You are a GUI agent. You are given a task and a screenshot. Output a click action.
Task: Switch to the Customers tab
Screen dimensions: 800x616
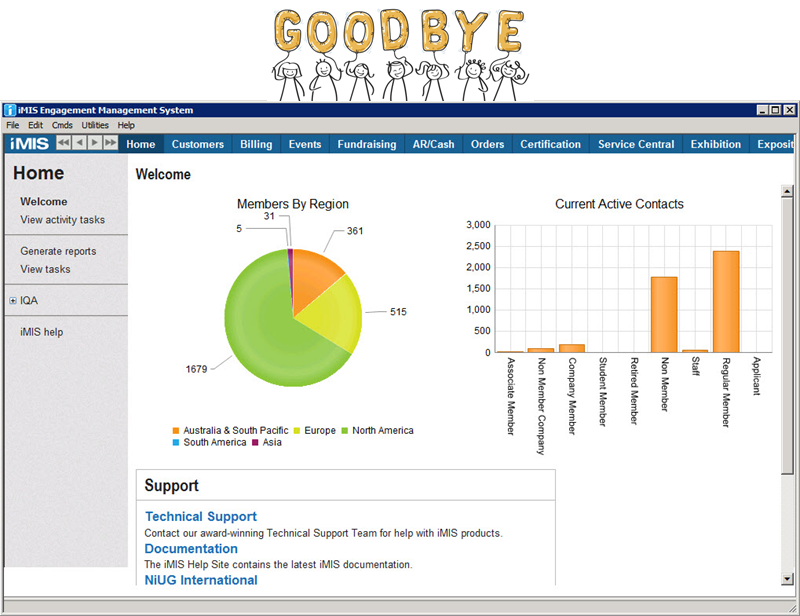[197, 144]
